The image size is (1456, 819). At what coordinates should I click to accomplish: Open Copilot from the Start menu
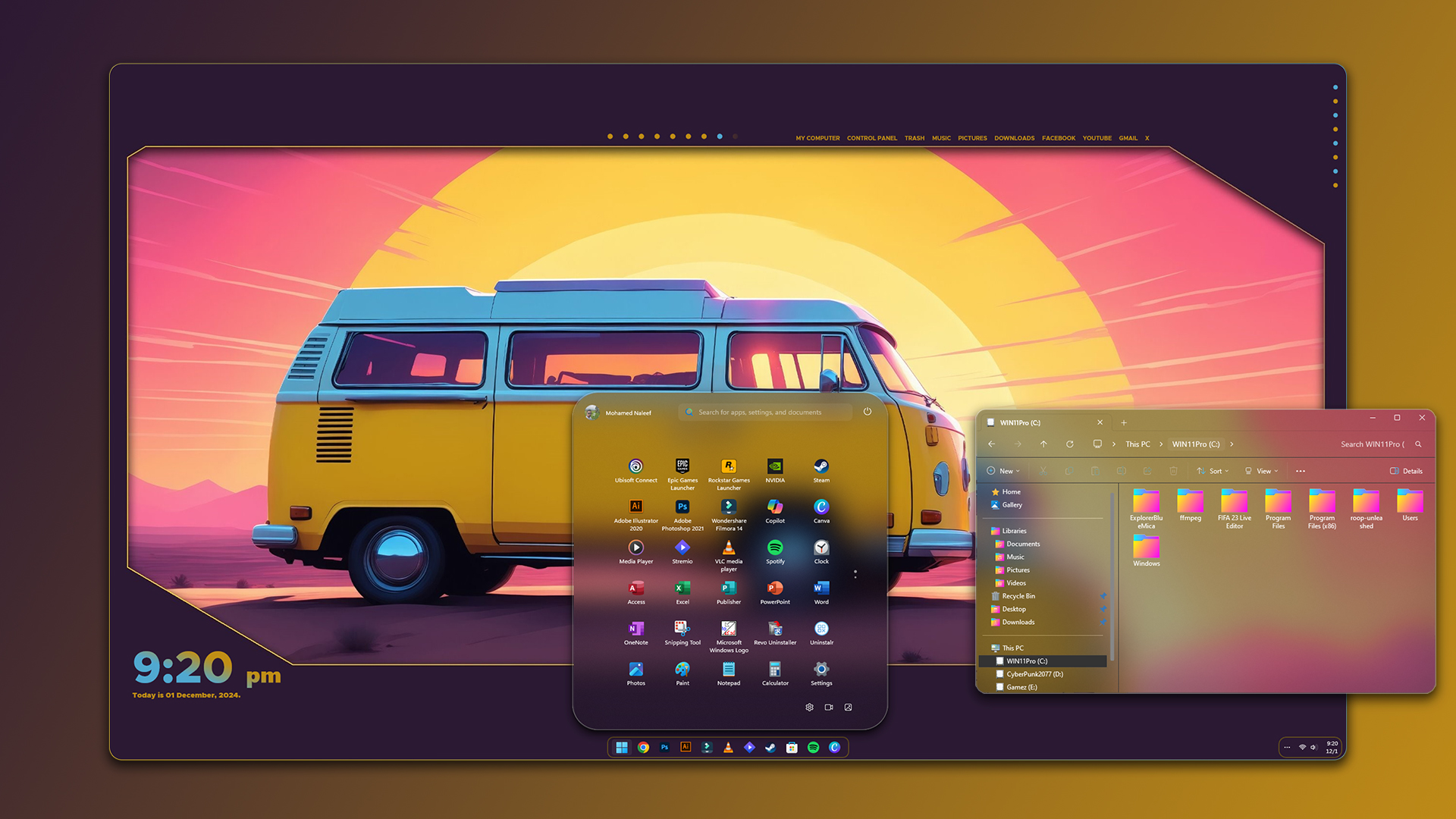775,511
